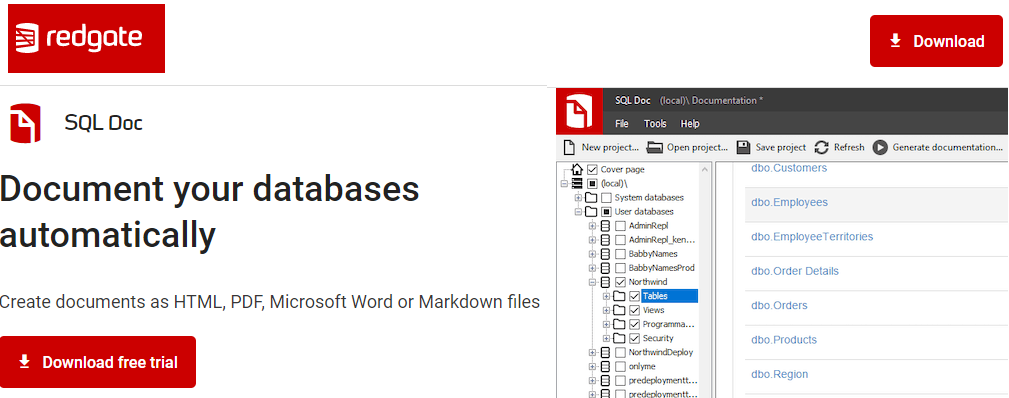This screenshot has width=1009, height=398.
Task: Click the Programma... folder icon
Action: coord(619,324)
